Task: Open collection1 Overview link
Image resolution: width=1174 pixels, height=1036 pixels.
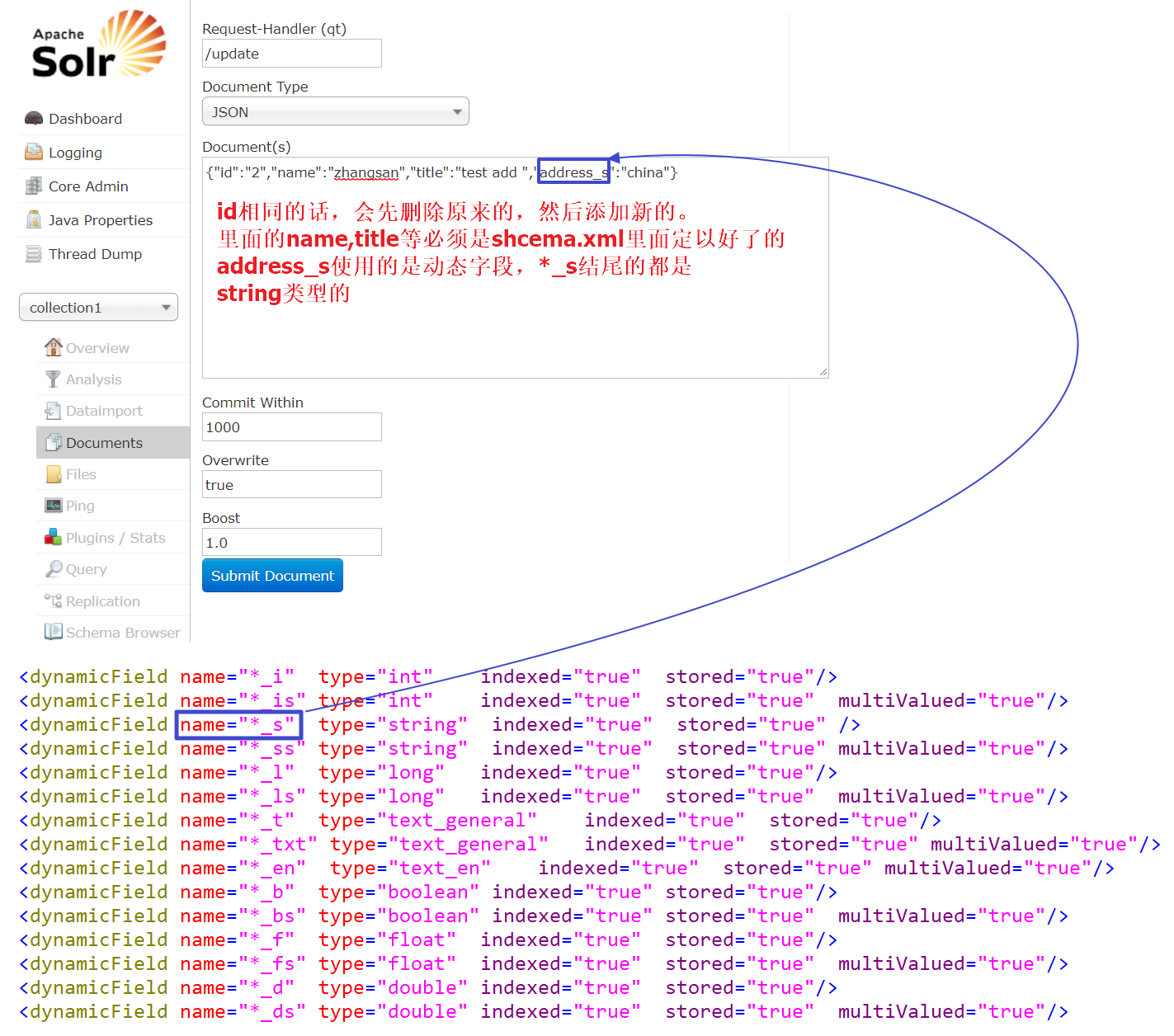Action: [x=97, y=348]
